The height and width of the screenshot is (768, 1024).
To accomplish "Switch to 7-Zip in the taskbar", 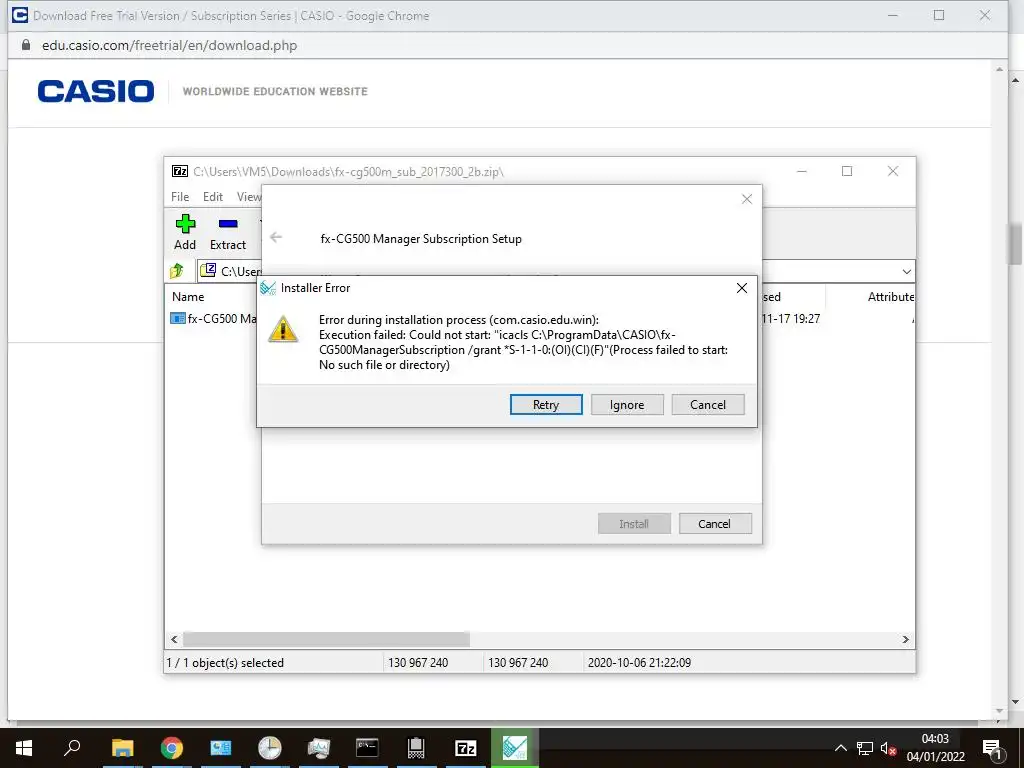I will coord(465,747).
